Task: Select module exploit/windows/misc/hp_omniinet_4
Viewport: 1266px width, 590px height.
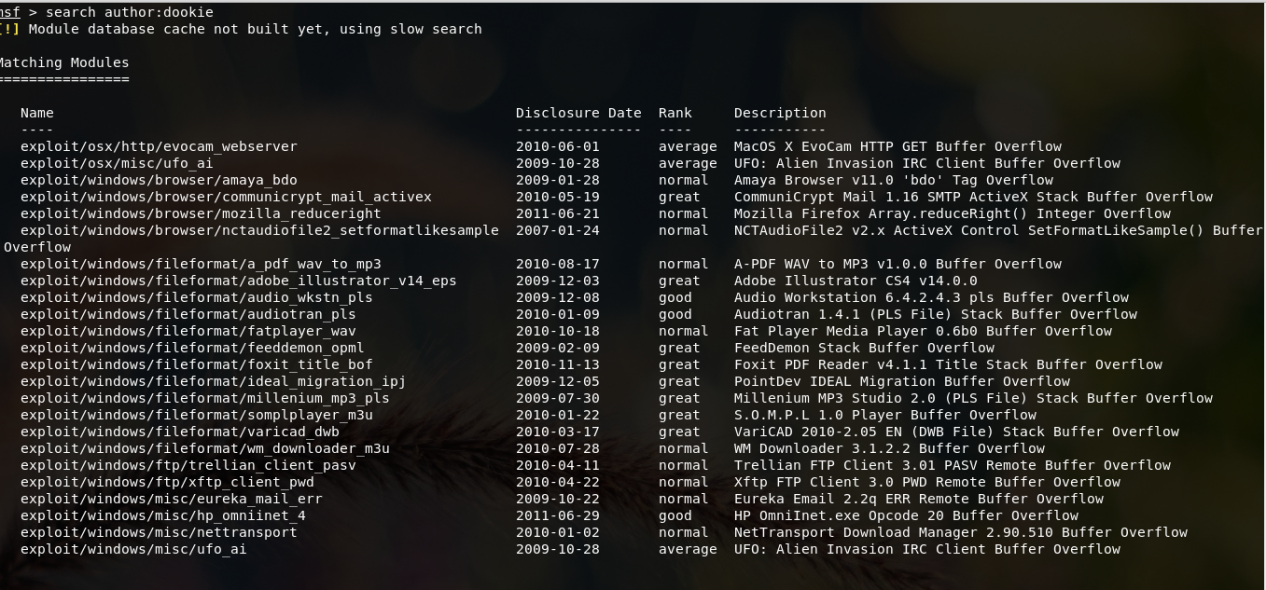Action: click(x=163, y=515)
